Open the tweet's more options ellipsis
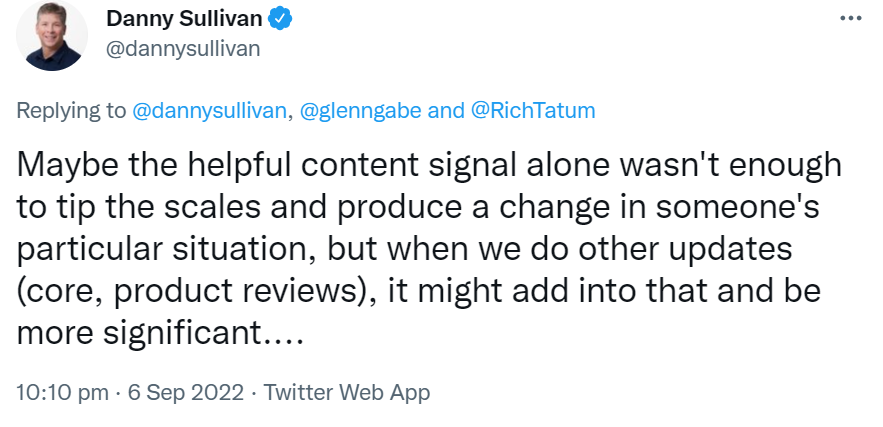 (x=849, y=18)
